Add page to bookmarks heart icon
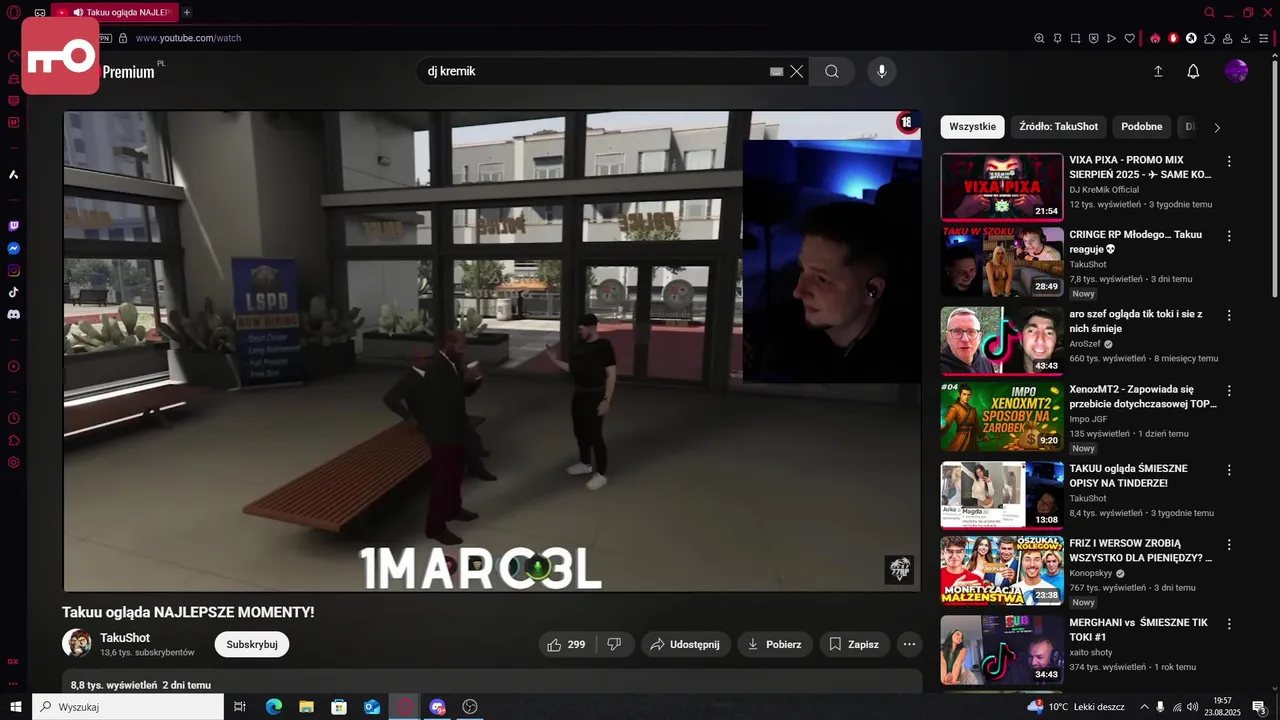The width and height of the screenshot is (1280, 720). click(x=1130, y=38)
